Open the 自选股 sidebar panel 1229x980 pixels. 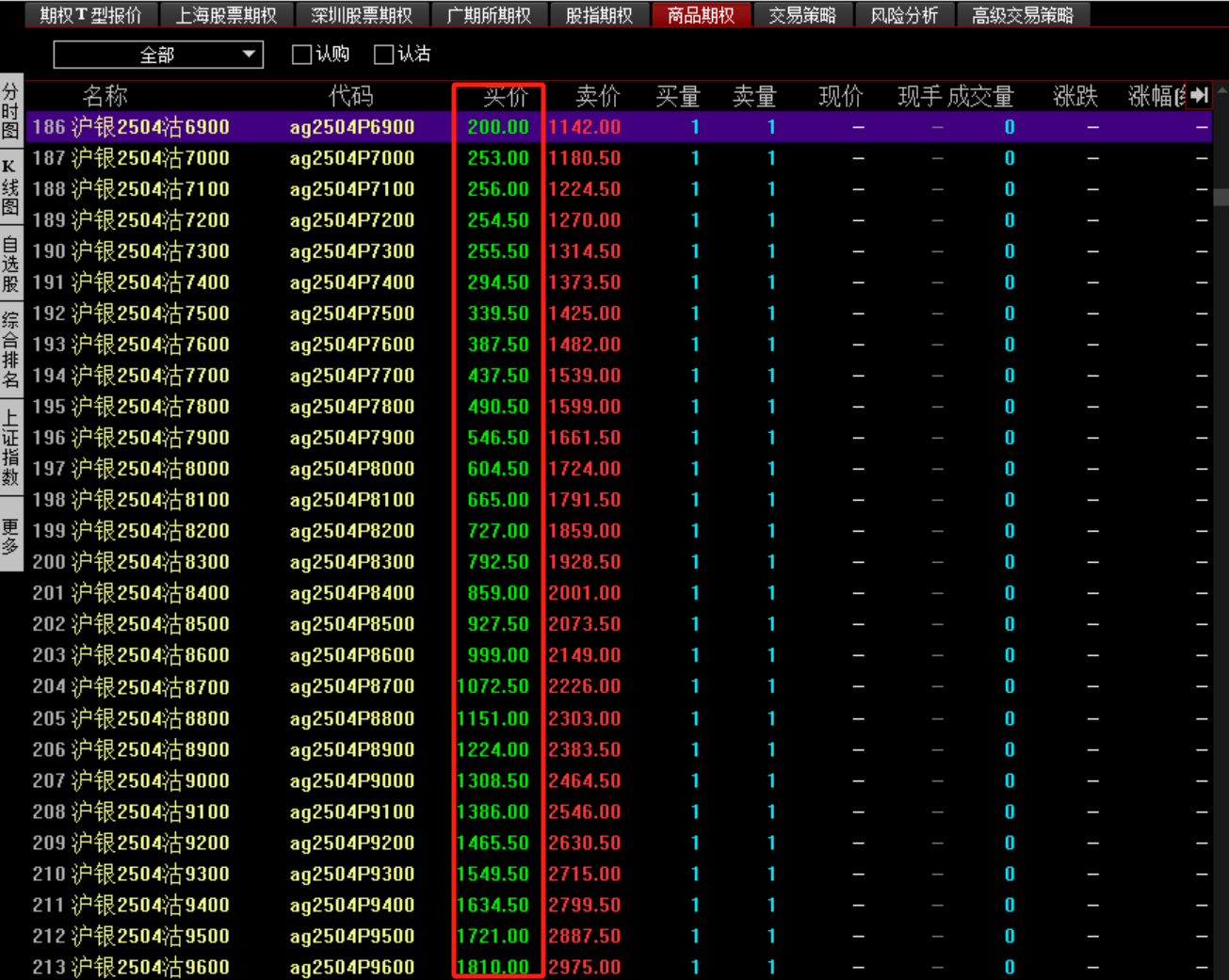pyautogui.click(x=10, y=265)
